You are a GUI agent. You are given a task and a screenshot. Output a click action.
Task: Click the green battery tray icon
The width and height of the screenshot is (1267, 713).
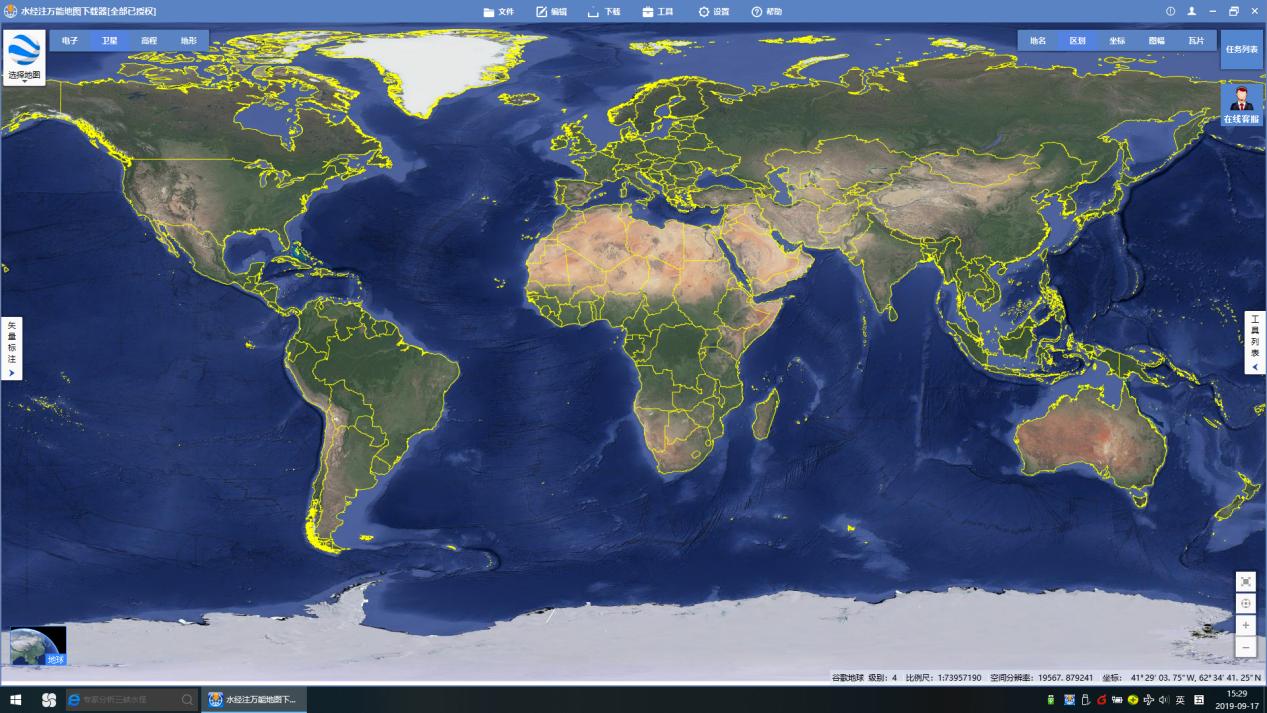pyautogui.click(x=1051, y=700)
